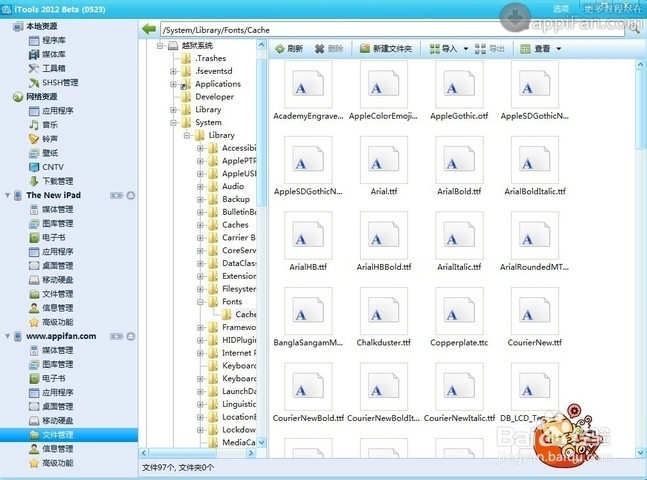Collapse The New iPad device section
This screenshot has width=647, height=480.
(x=7, y=195)
